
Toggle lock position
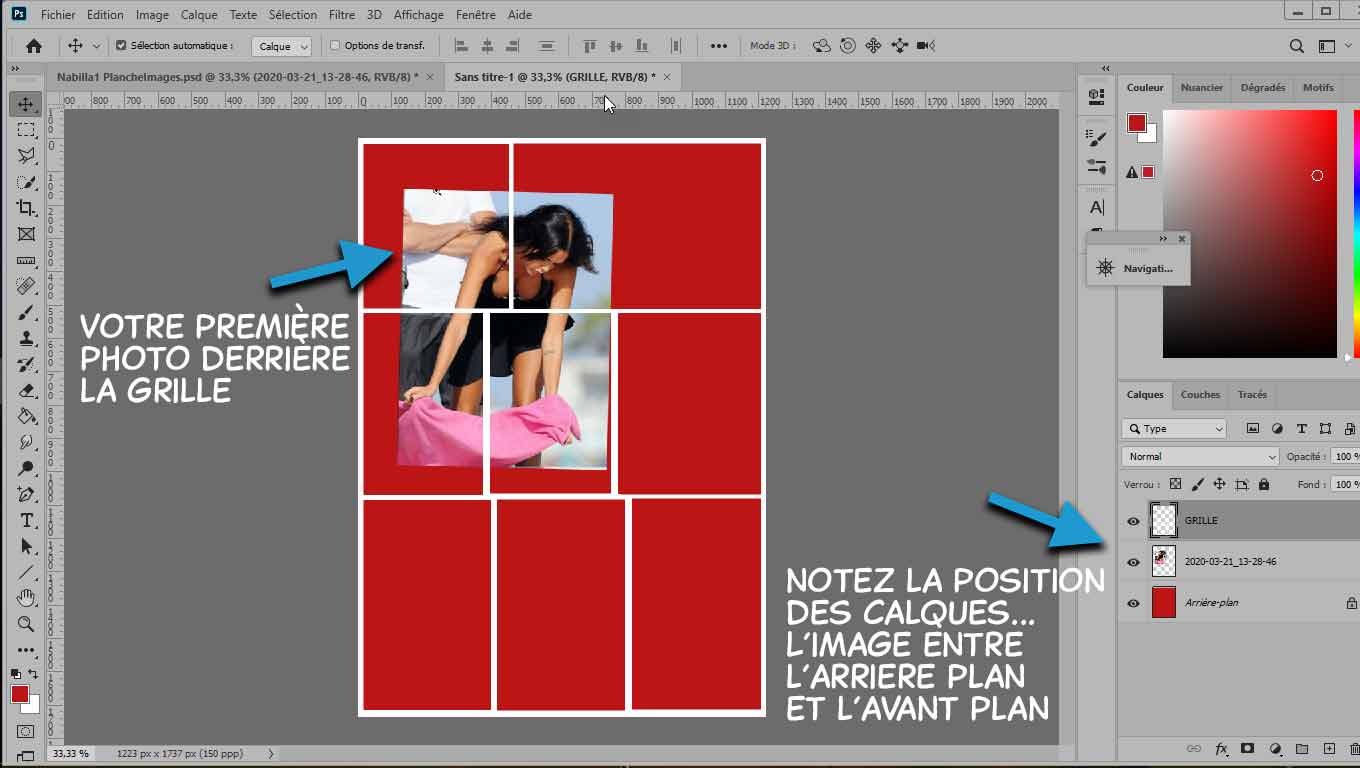pyautogui.click(x=1220, y=484)
